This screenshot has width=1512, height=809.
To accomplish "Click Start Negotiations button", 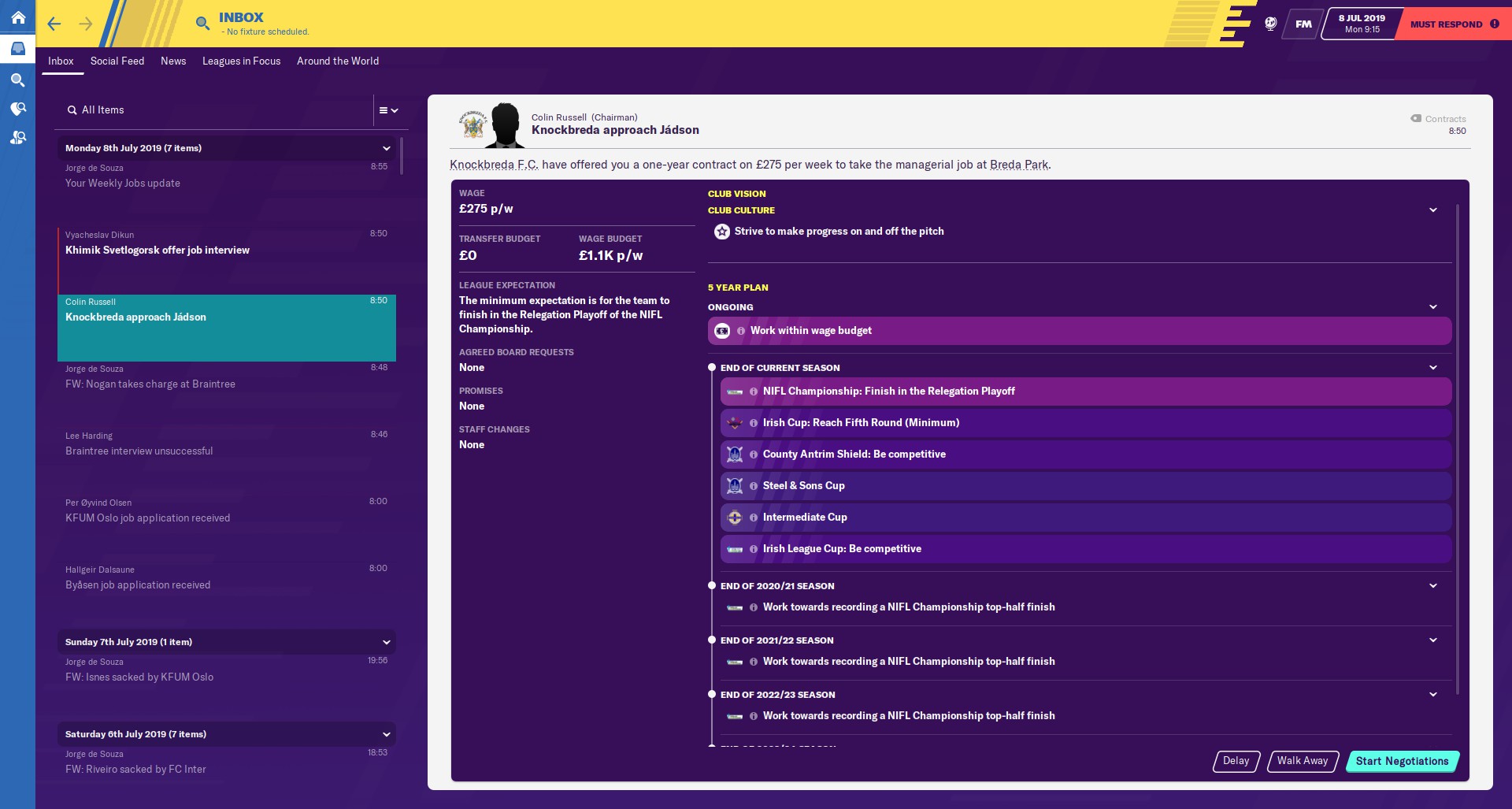I will 1402,761.
